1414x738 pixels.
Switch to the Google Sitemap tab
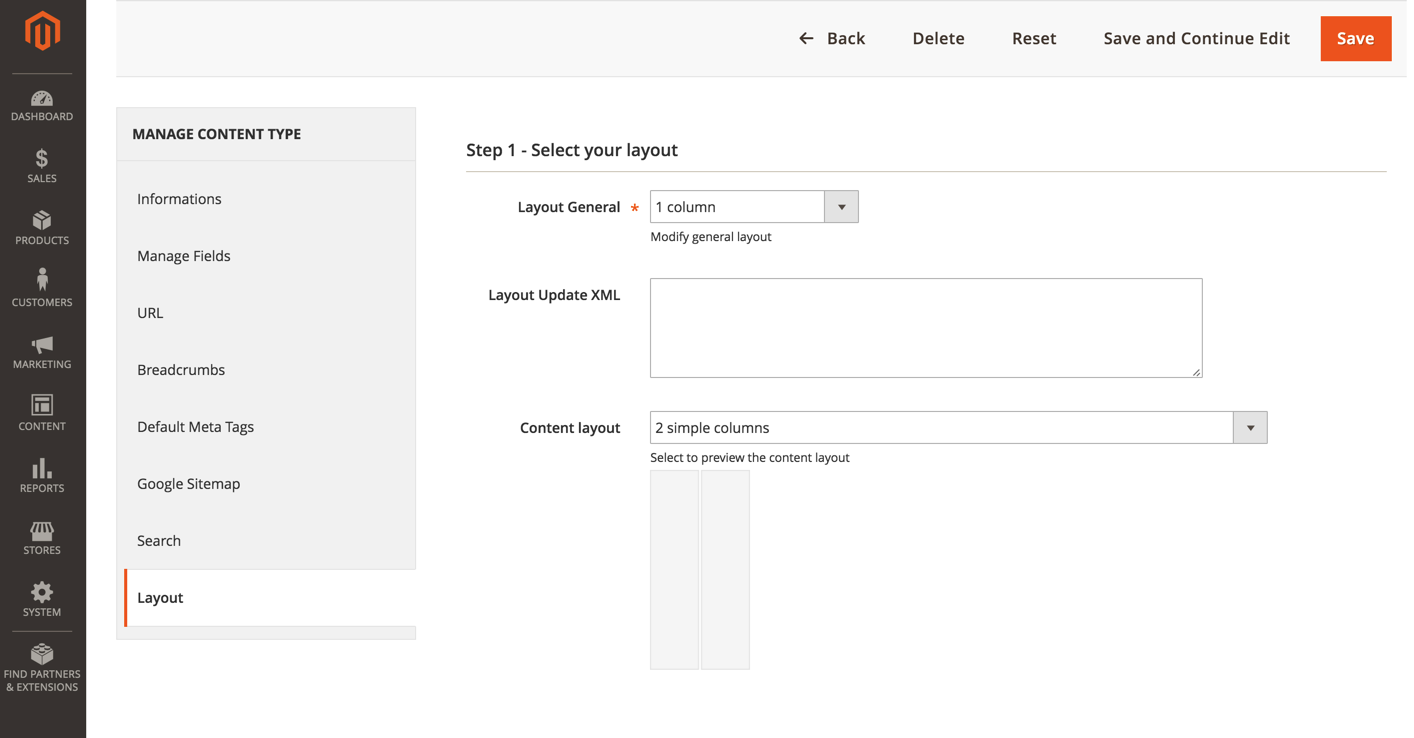point(266,484)
